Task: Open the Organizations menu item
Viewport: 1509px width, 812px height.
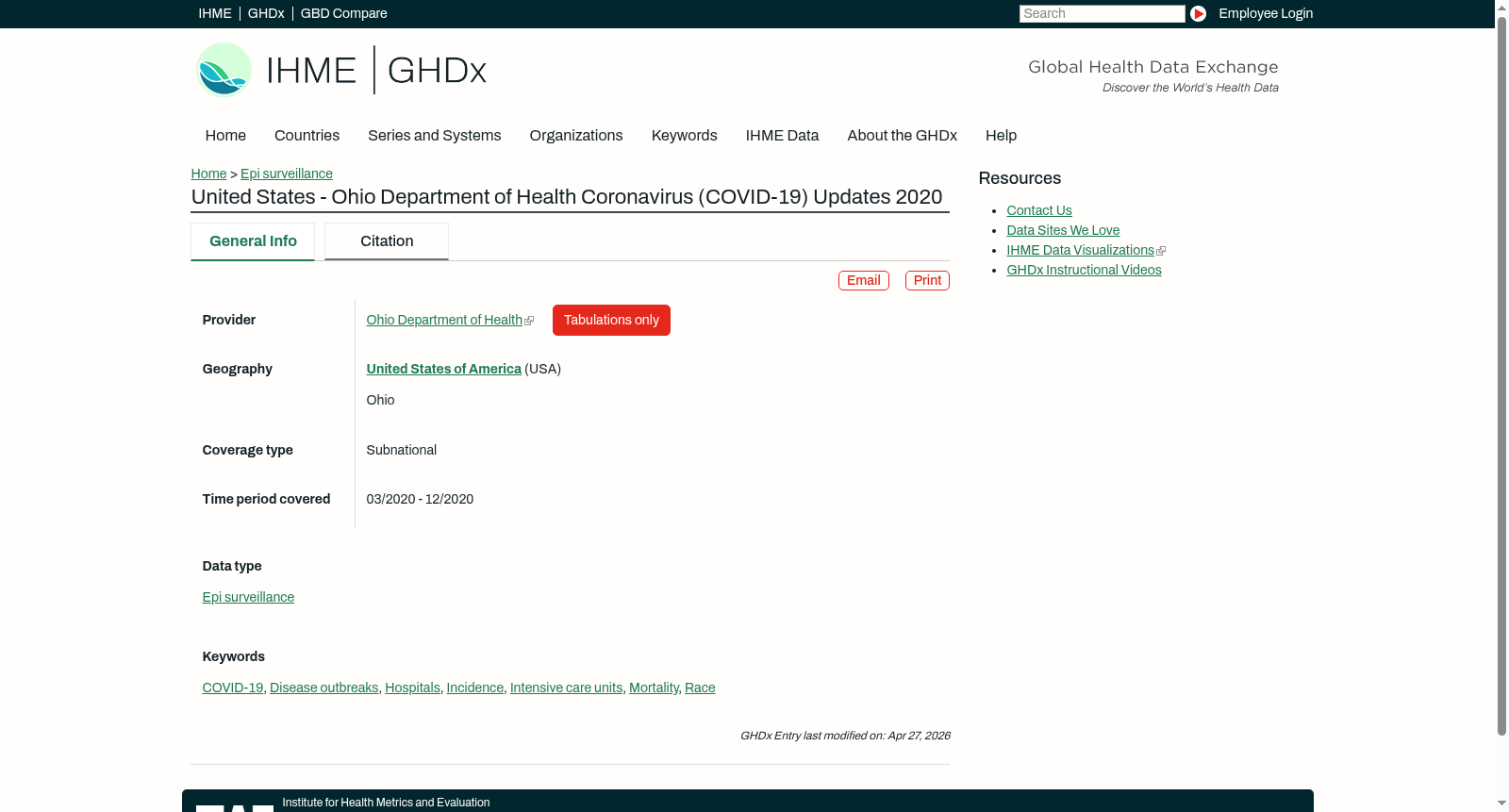Action: [x=576, y=136]
